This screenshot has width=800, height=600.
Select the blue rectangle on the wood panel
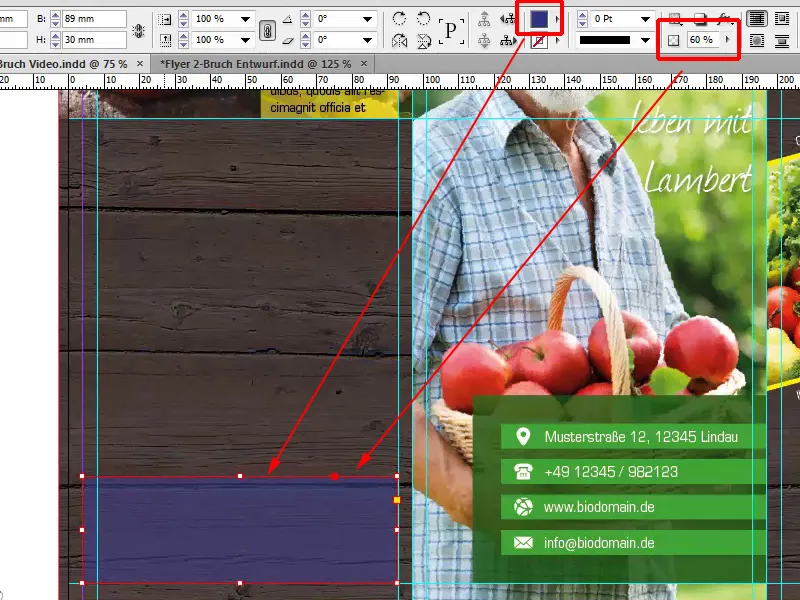[240, 530]
